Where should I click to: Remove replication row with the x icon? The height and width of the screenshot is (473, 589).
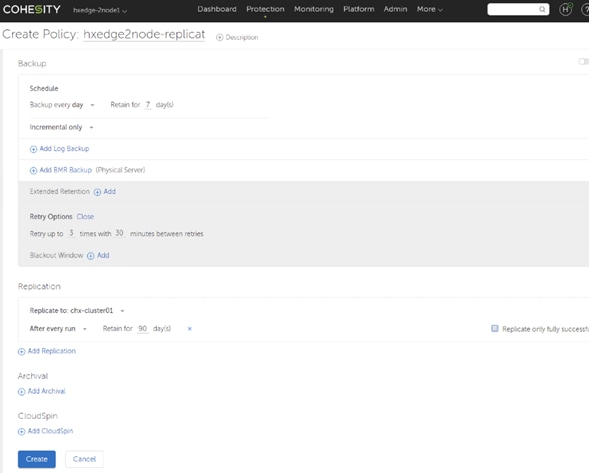190,329
